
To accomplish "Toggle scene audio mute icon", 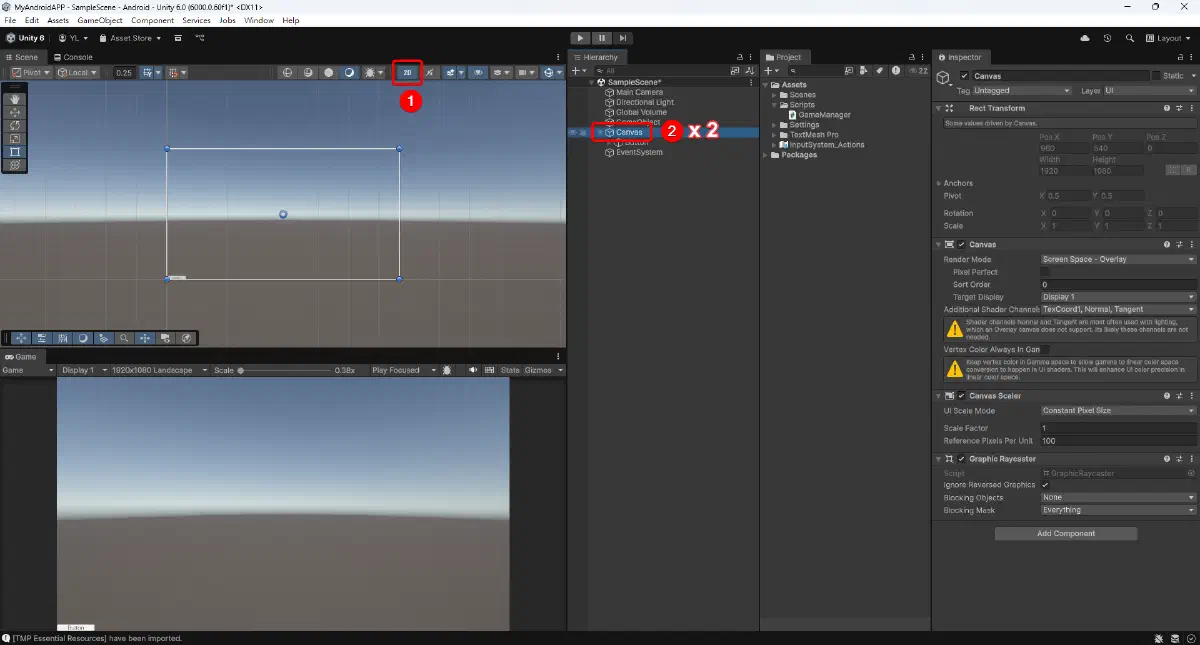I will pyautogui.click(x=432, y=72).
